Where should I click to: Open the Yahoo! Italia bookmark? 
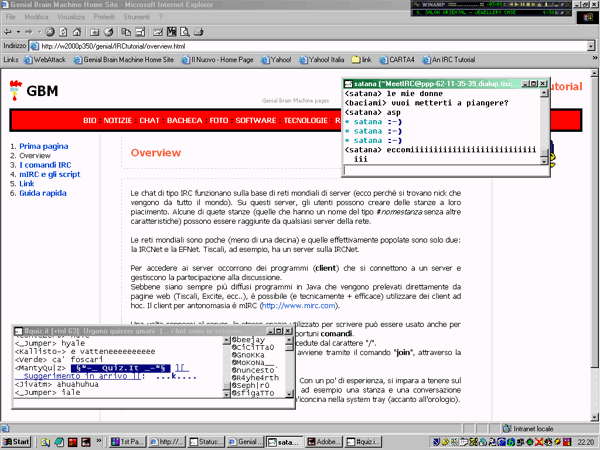[x=321, y=60]
